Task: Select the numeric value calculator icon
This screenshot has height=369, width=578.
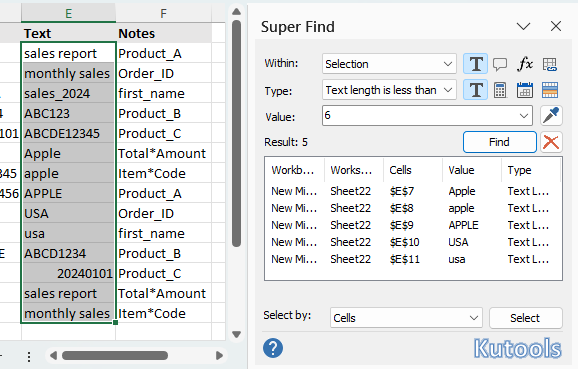Action: (500, 90)
